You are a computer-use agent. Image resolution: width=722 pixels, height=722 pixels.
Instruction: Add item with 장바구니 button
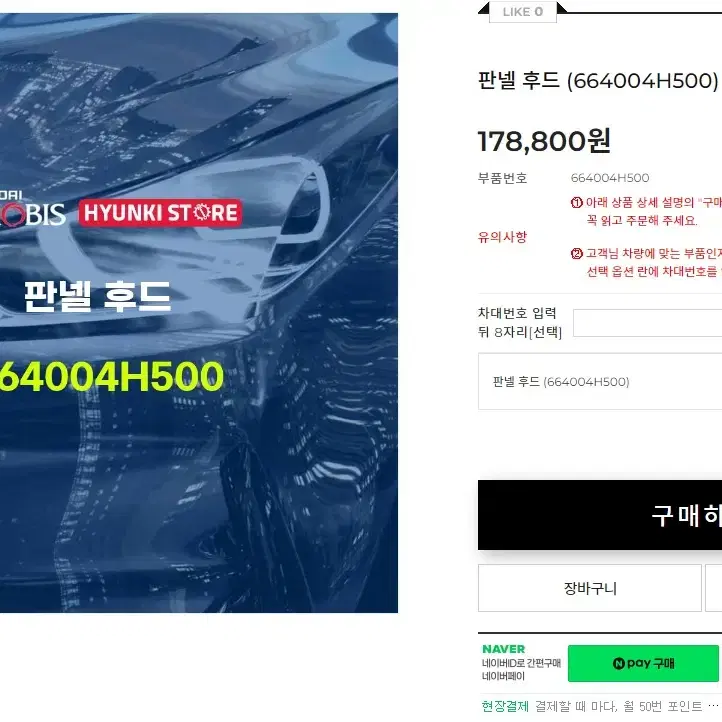click(x=589, y=588)
